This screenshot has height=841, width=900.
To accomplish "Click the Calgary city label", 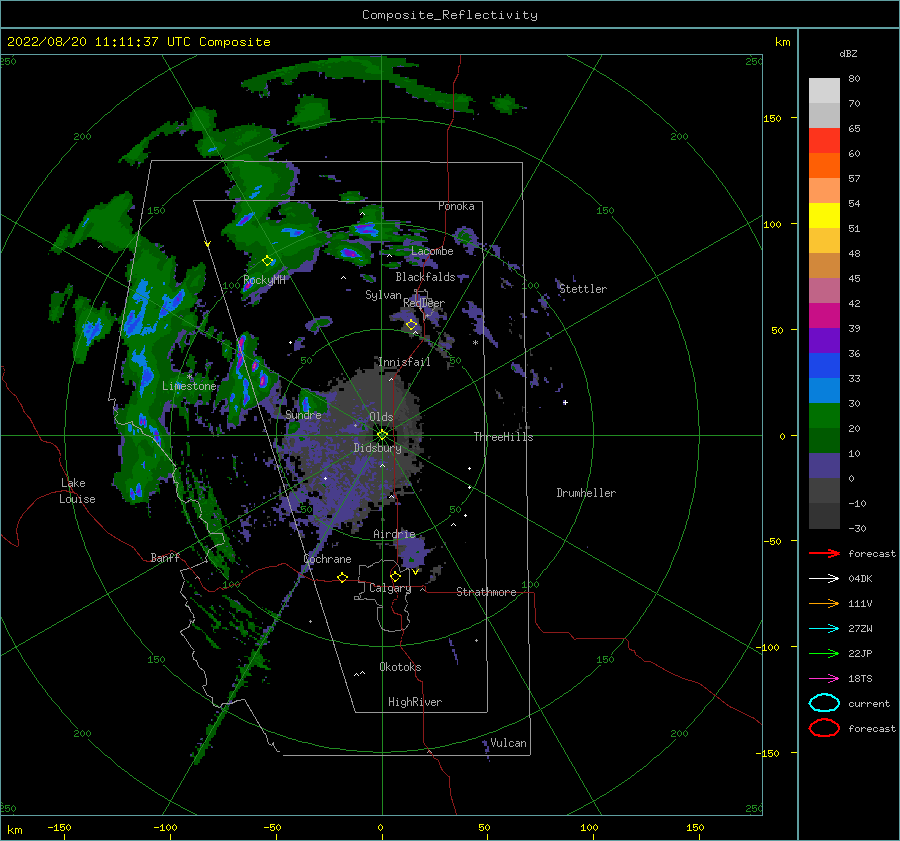I will click(390, 588).
